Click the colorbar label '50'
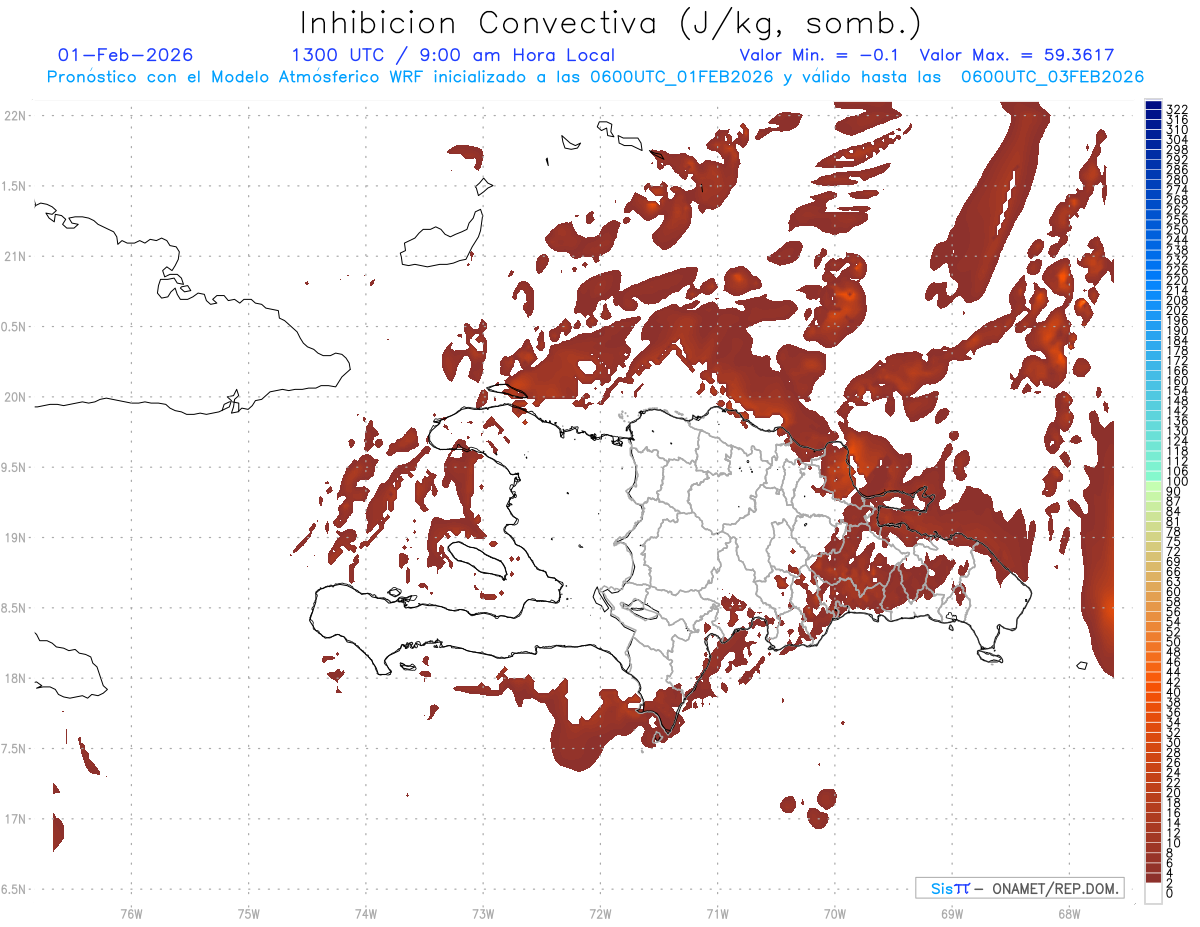This screenshot has height=927, width=1200. (1174, 642)
